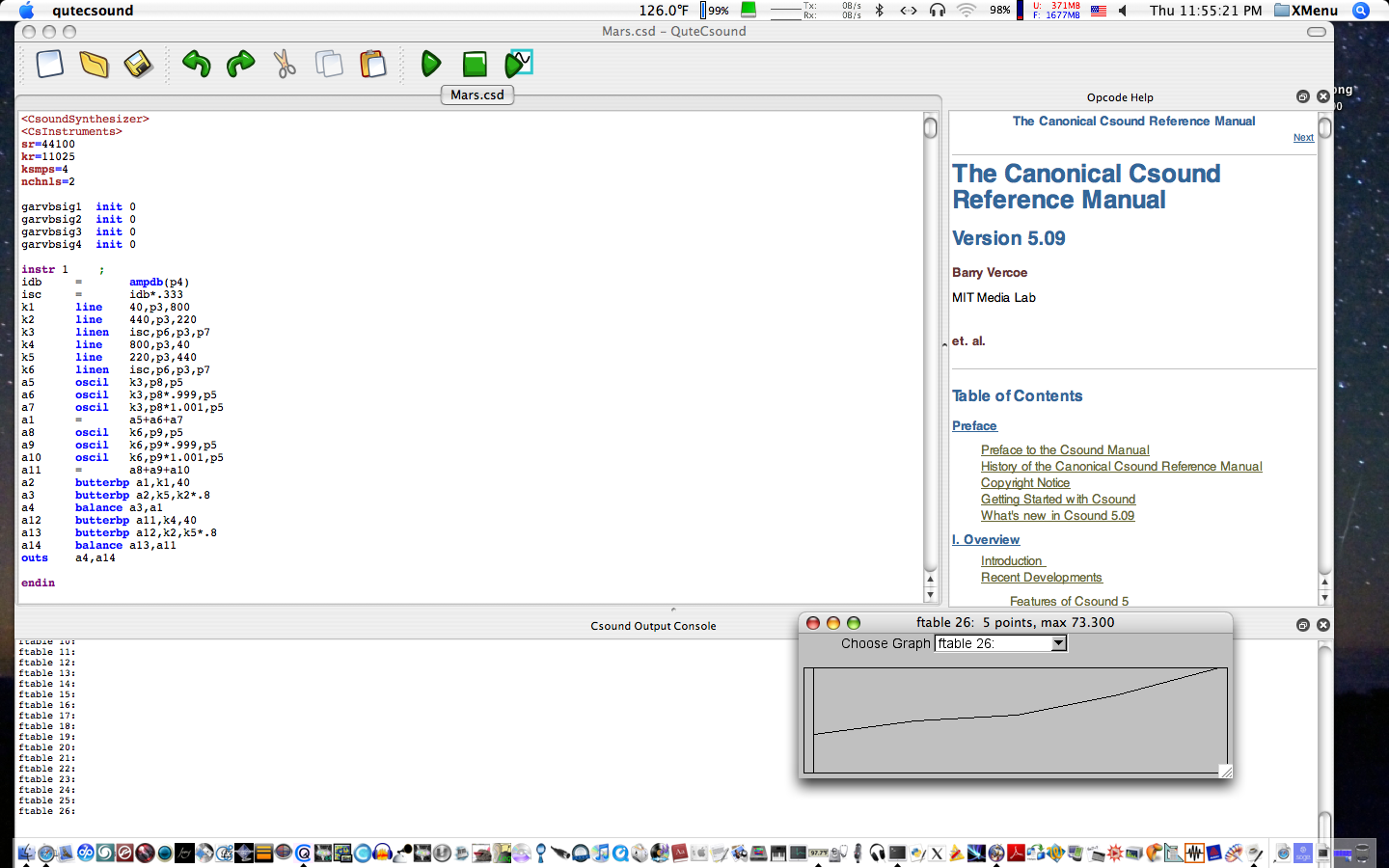Open Spotlight search magnifier
The width and height of the screenshot is (1389, 868).
pos(1361,11)
